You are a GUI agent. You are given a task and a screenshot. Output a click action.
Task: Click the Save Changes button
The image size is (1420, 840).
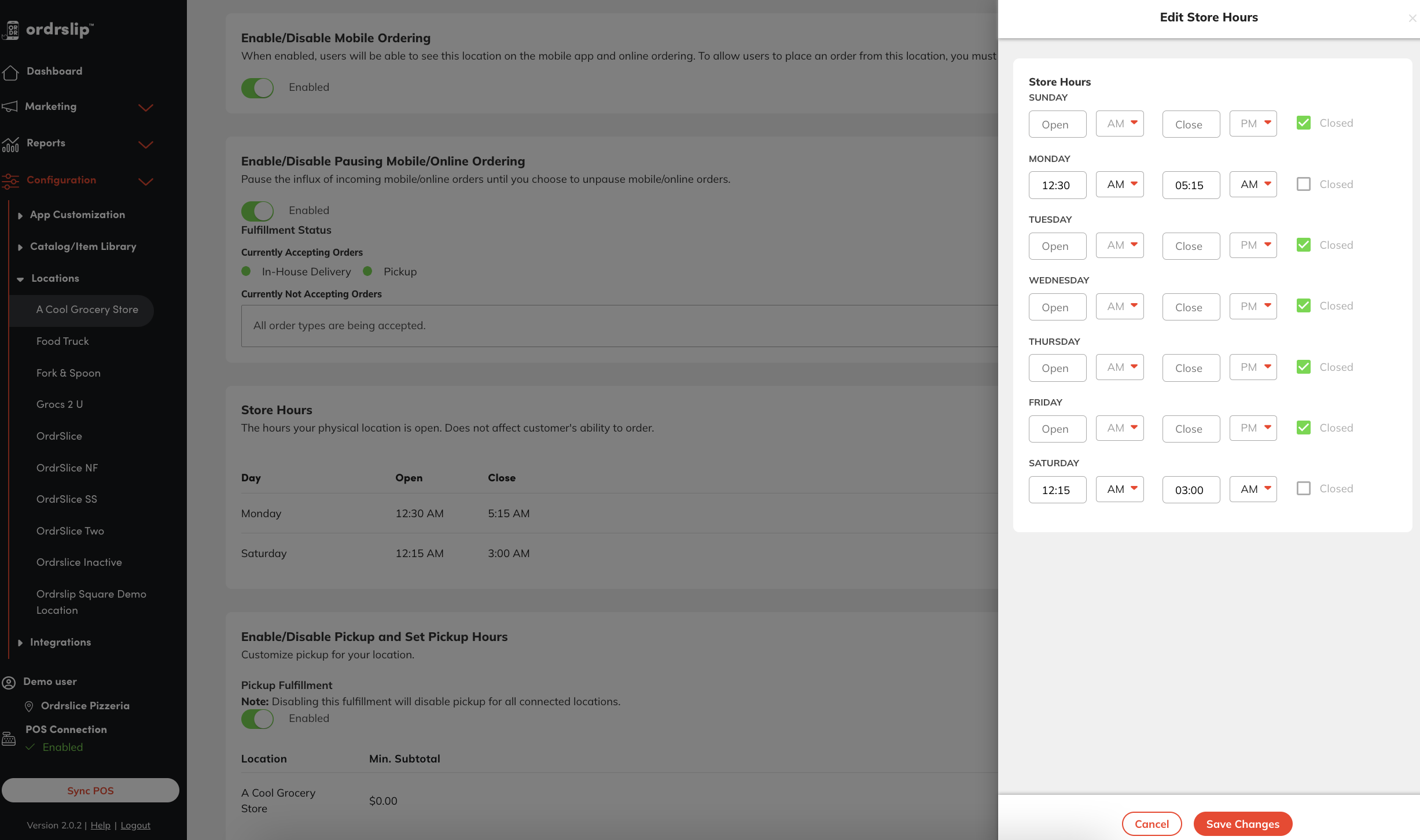tap(1242, 824)
